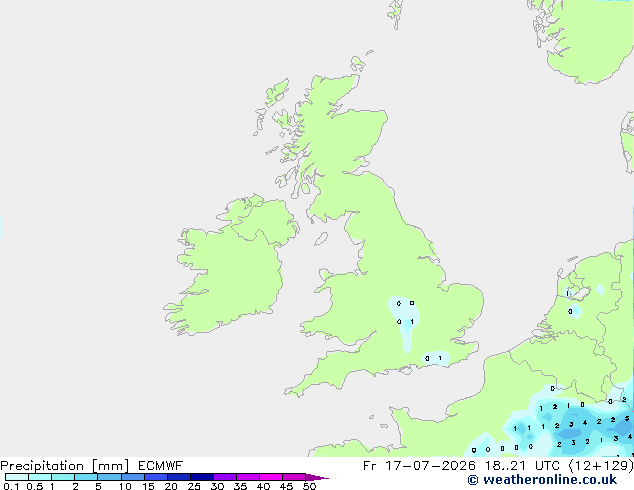Click the 'ECMWF' model label
The image size is (634, 490).
coord(161,466)
